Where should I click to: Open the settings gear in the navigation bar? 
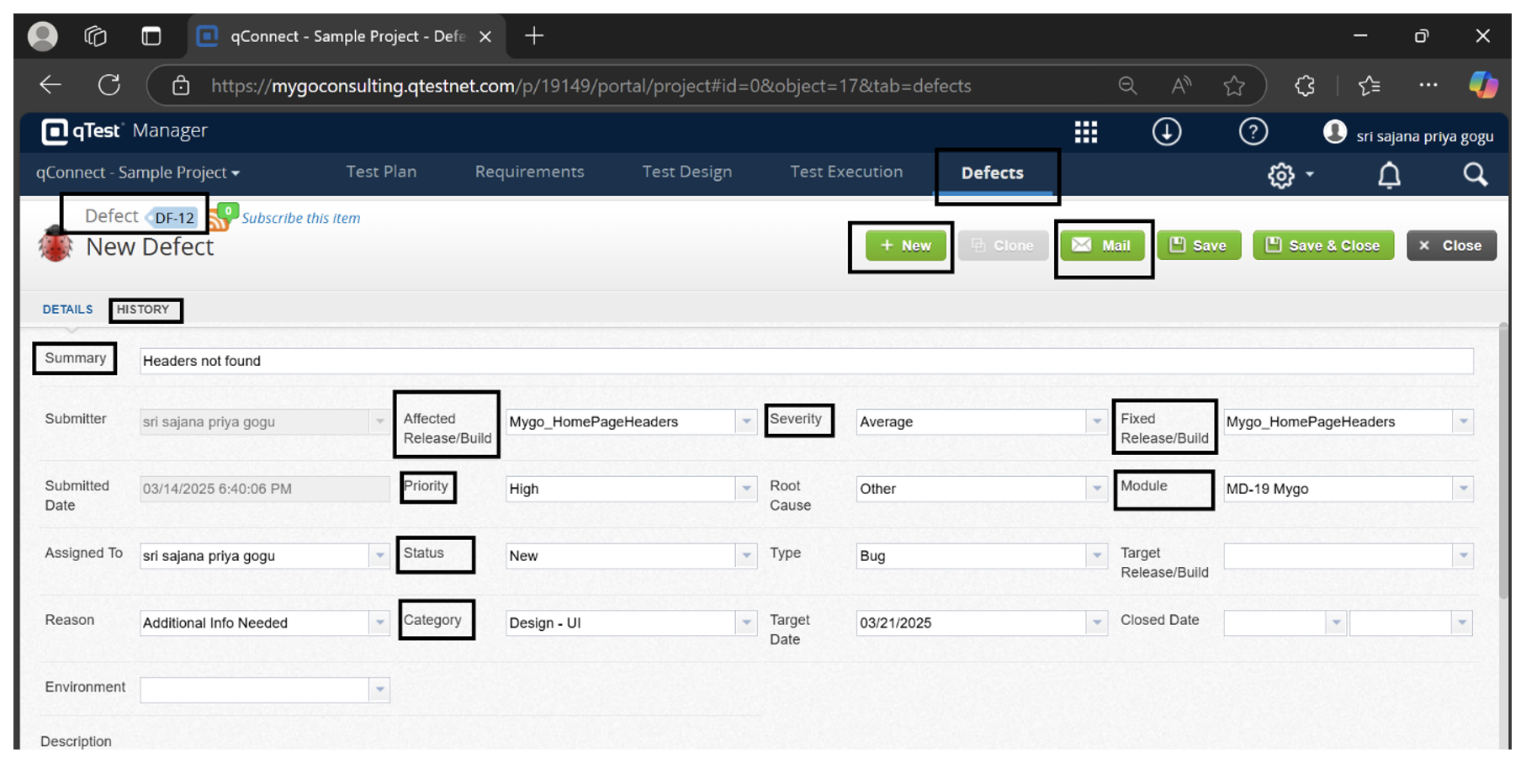pos(1281,174)
